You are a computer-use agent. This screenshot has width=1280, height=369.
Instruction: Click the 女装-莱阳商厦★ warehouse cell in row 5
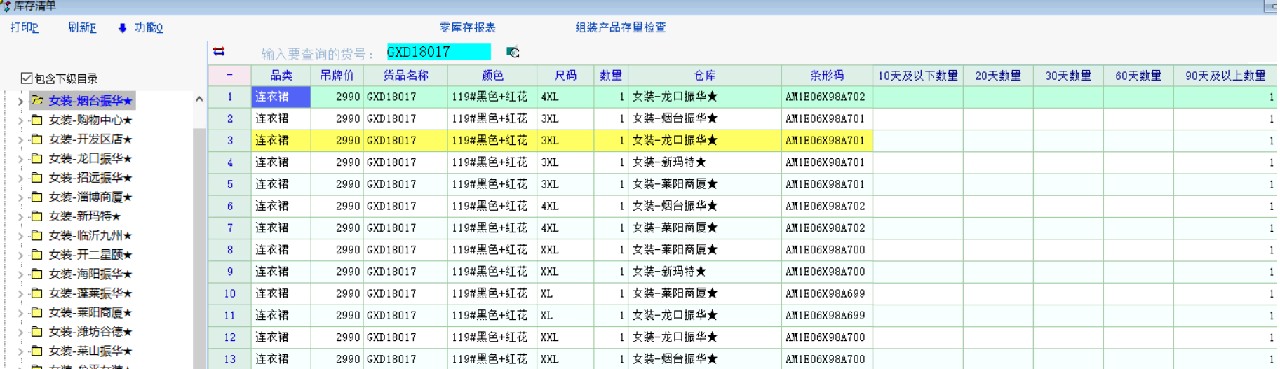point(704,184)
